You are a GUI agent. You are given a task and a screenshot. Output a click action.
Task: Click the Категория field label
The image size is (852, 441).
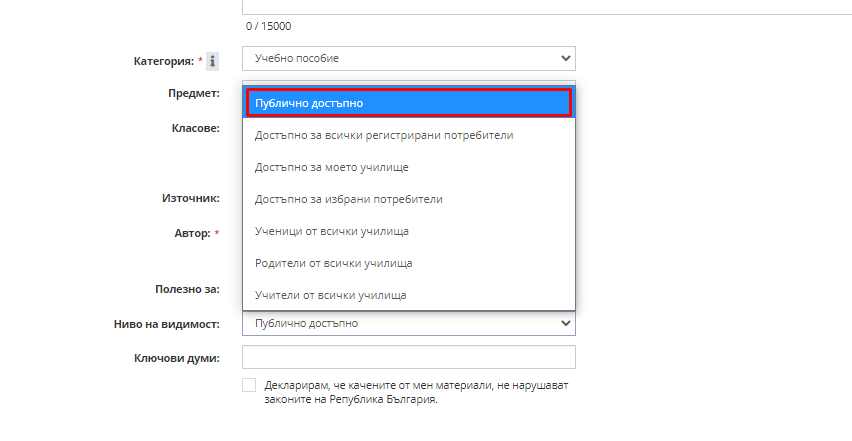(164, 61)
